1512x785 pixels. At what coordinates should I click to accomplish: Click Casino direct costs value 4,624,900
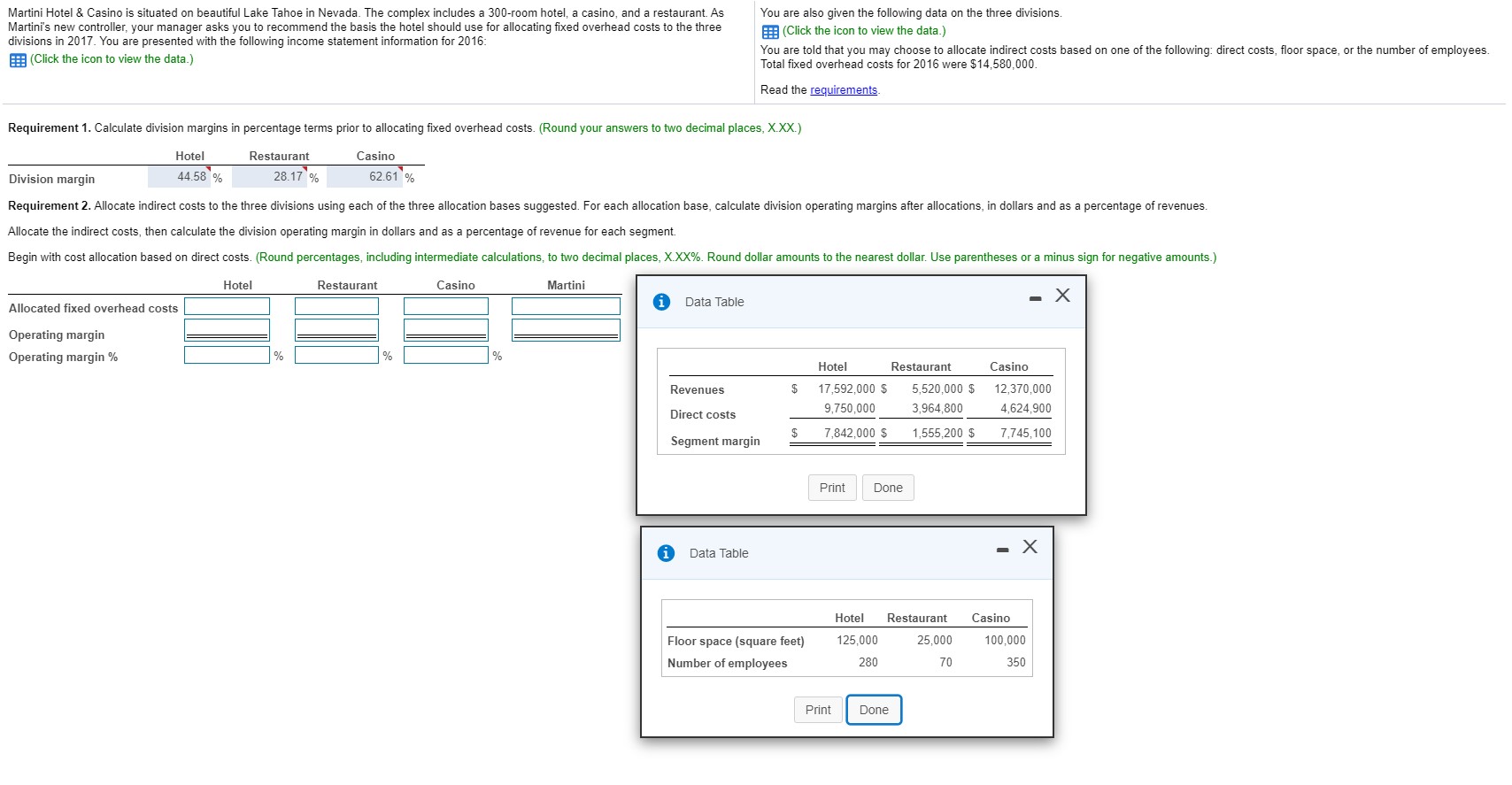[1026, 409]
